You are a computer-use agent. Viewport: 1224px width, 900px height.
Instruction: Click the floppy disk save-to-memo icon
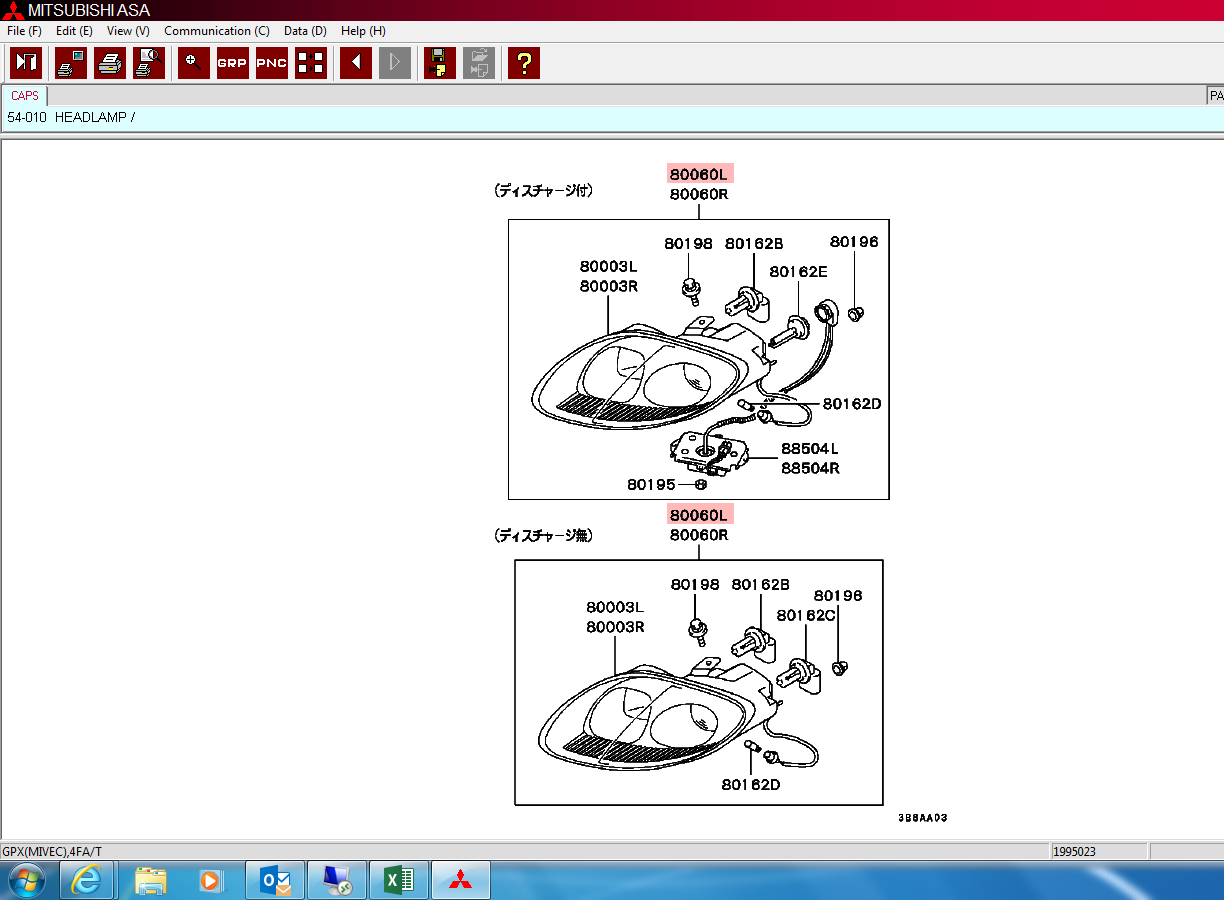tap(440, 63)
